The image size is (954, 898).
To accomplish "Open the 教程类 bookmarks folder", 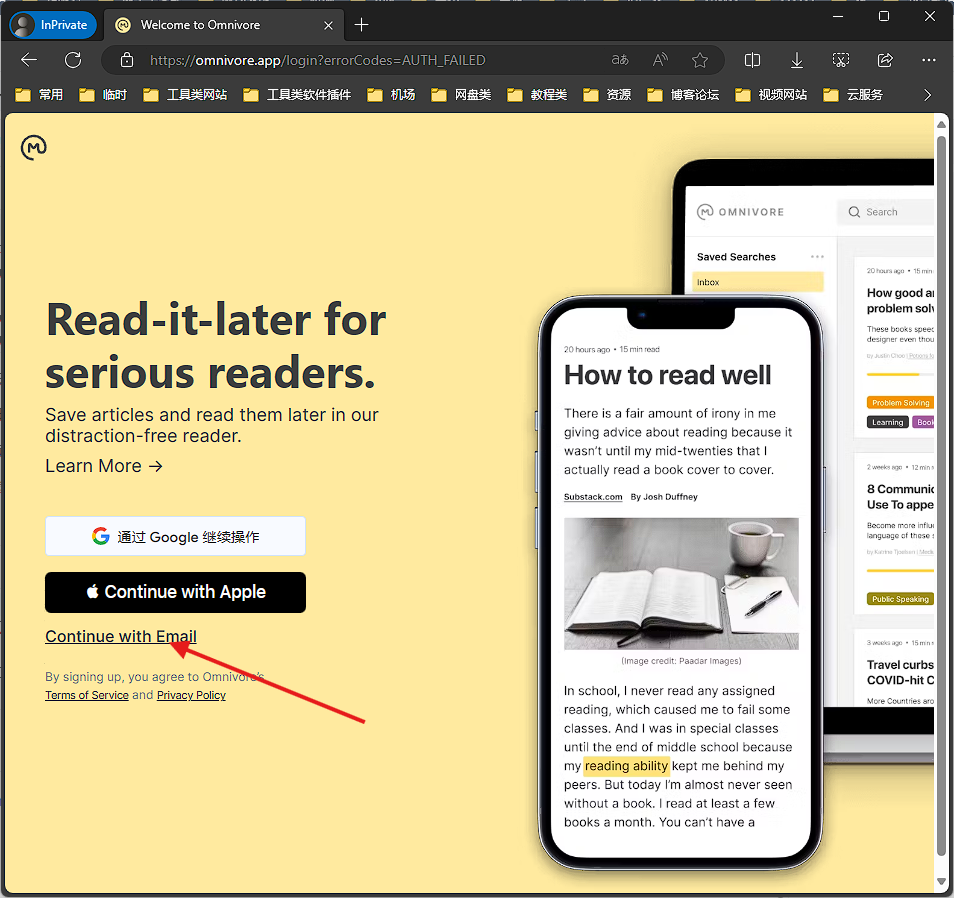I will click(537, 95).
